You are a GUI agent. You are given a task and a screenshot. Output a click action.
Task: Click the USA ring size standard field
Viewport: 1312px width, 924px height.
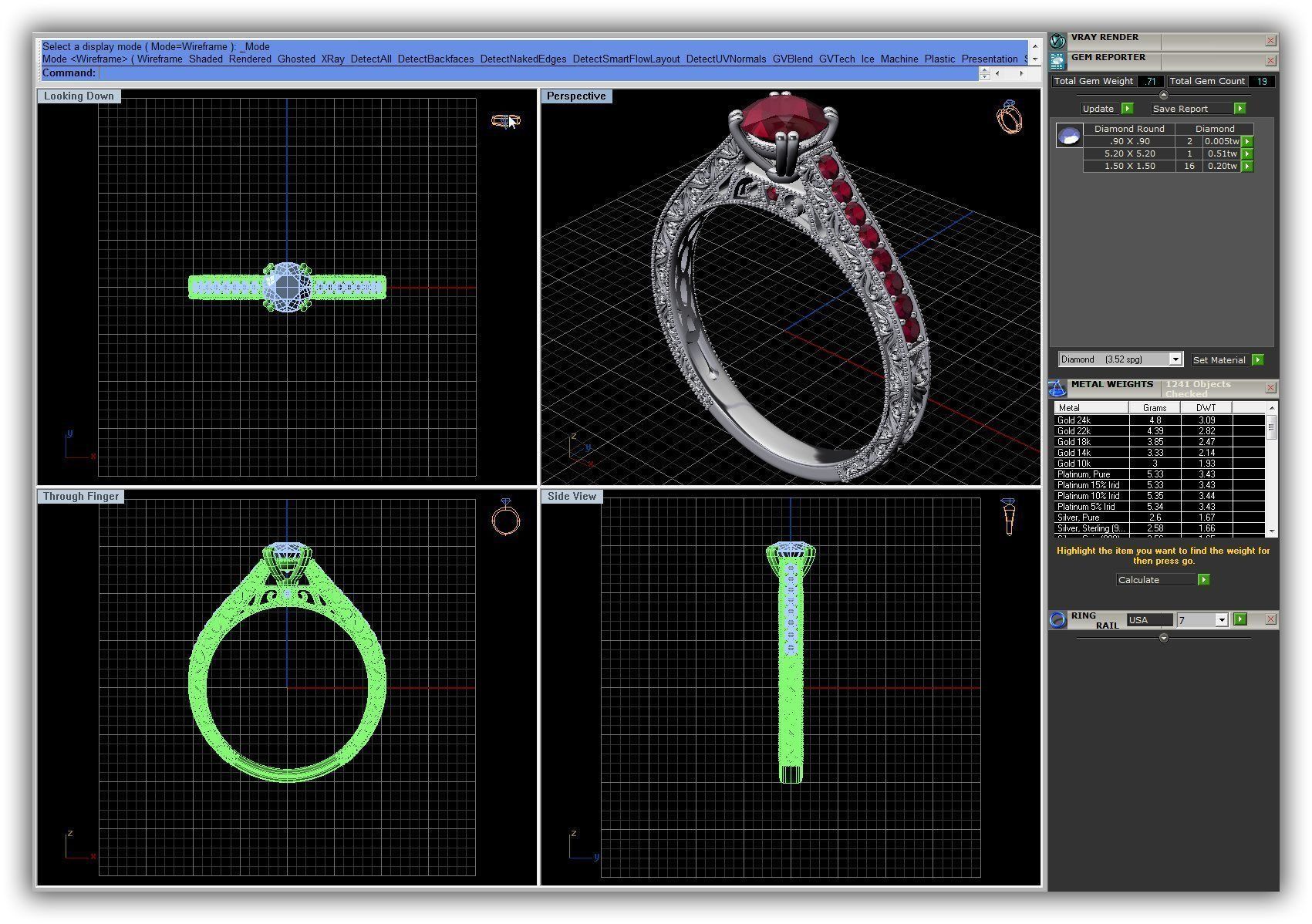click(x=1149, y=620)
